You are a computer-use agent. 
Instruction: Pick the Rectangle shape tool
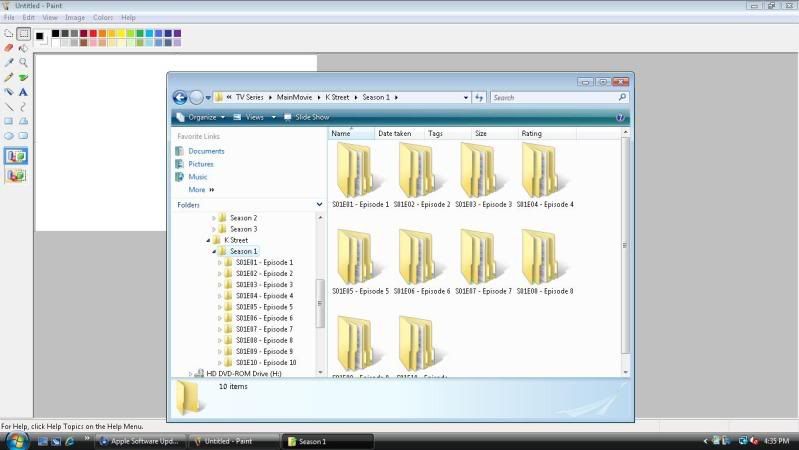(9, 121)
